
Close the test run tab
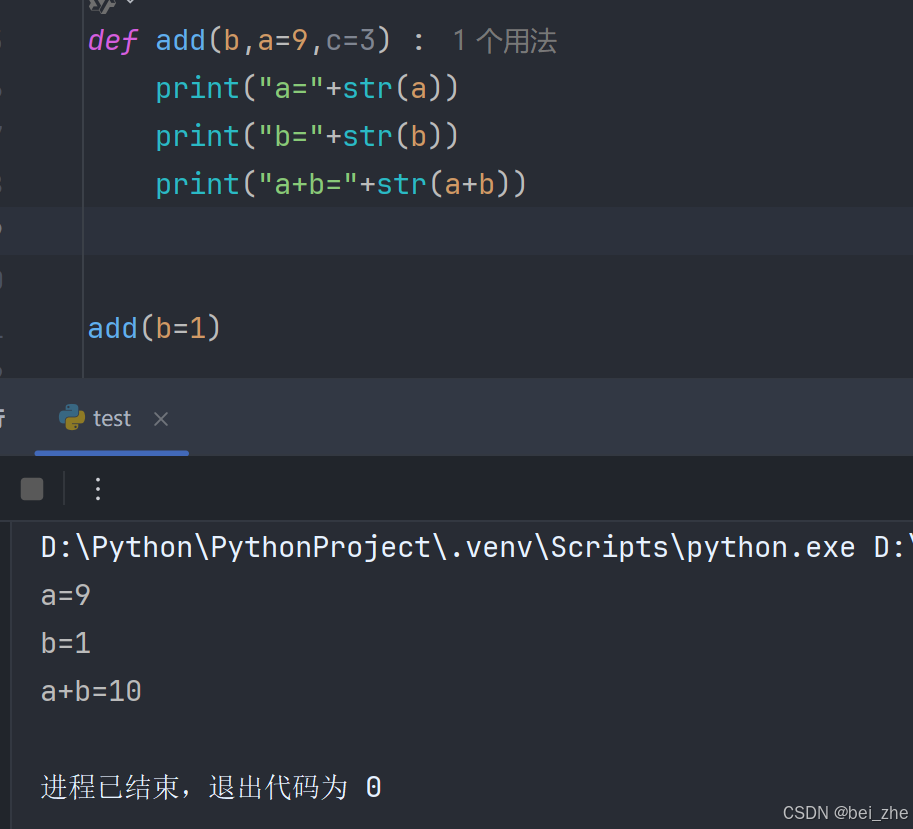(160, 419)
